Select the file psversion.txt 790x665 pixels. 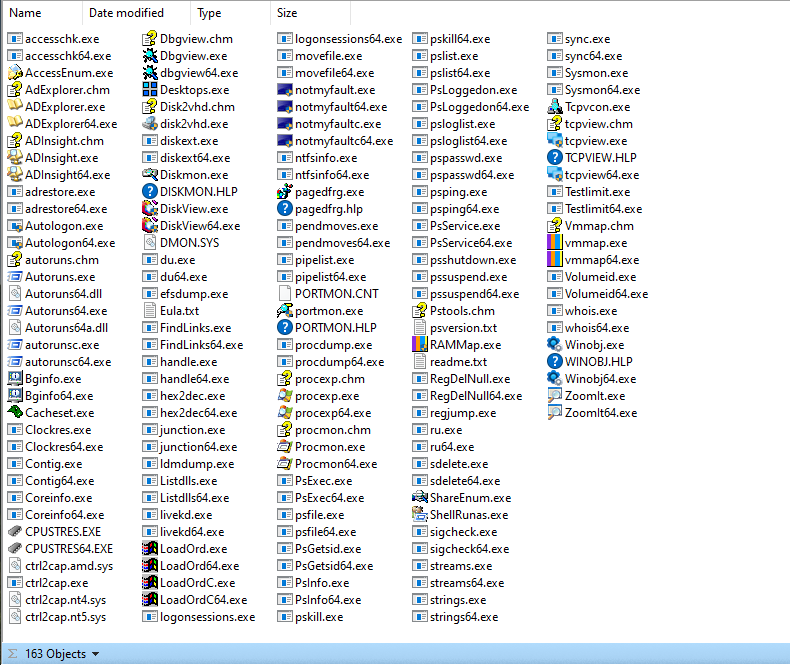[x=454, y=328]
